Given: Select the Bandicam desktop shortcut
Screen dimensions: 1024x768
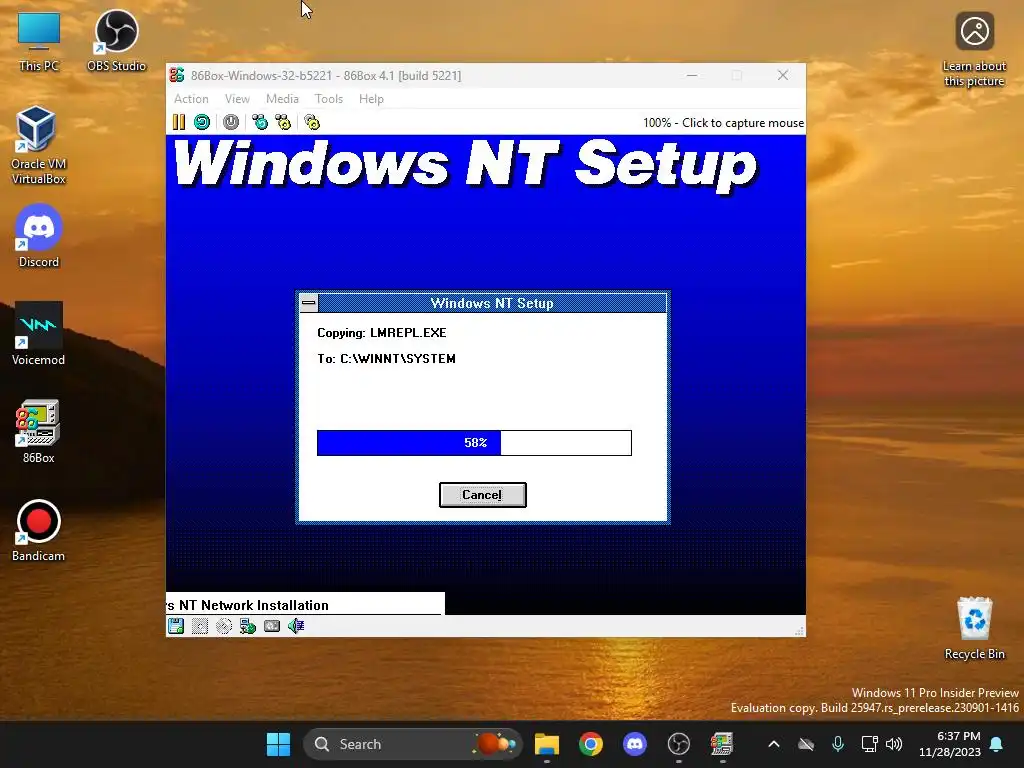Looking at the screenshot, I should click(x=39, y=530).
